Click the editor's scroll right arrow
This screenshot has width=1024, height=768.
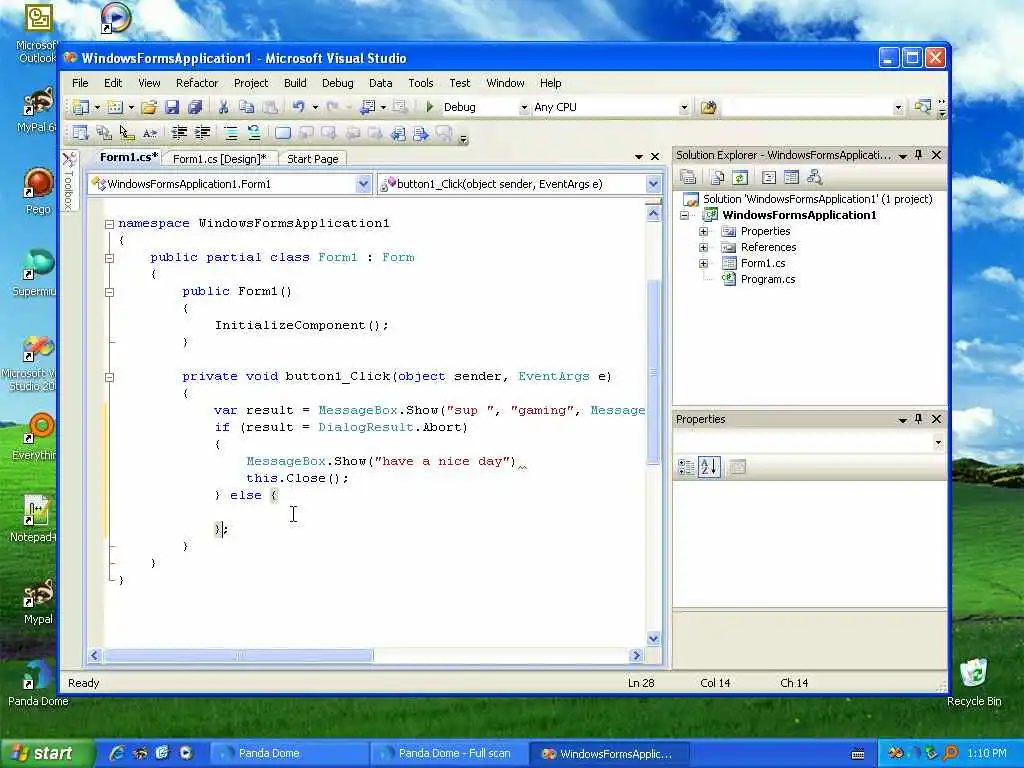point(636,655)
